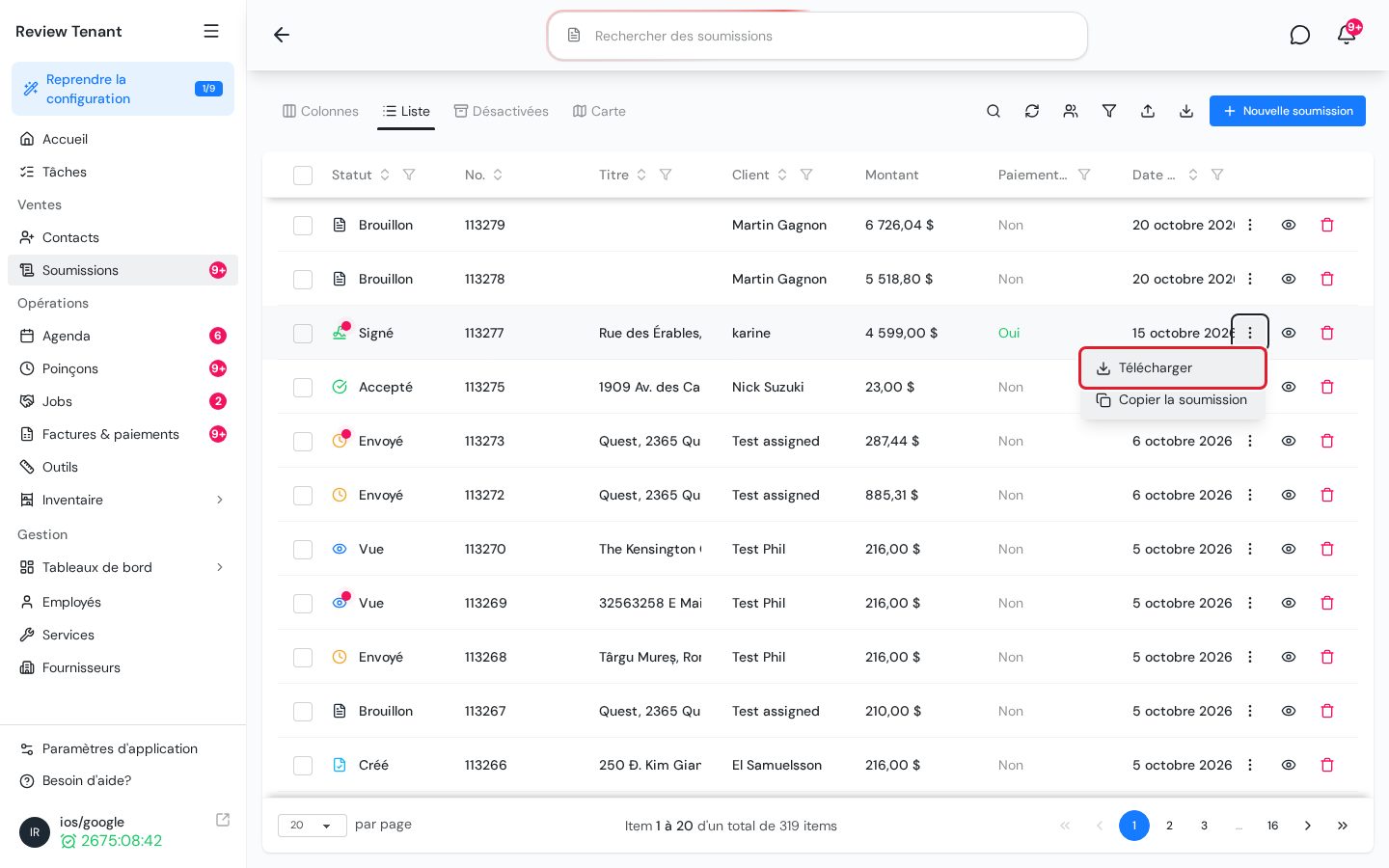Sort by the Date column

[1193, 175]
